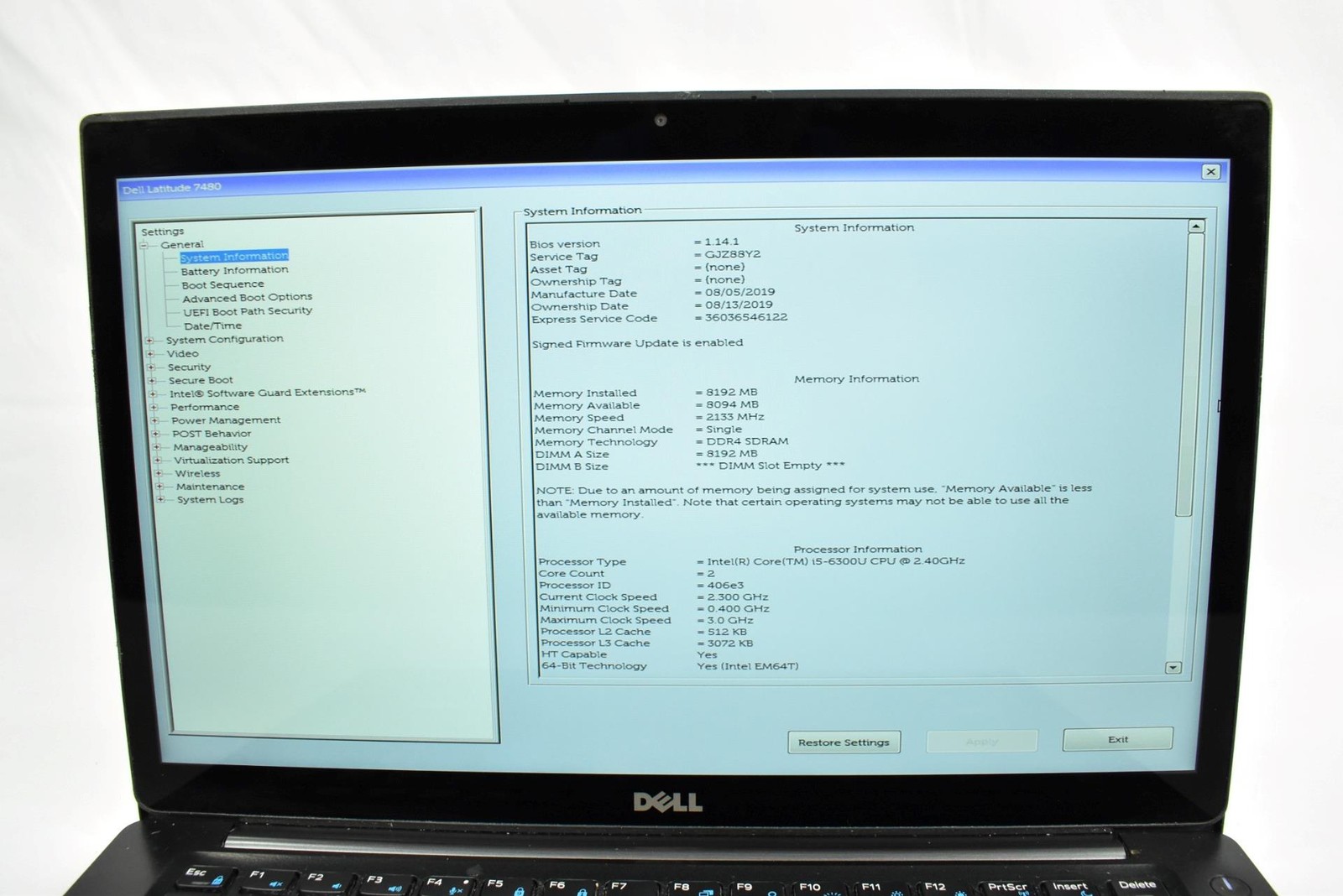
Task: Select System Information in the tree
Action: pos(234,257)
